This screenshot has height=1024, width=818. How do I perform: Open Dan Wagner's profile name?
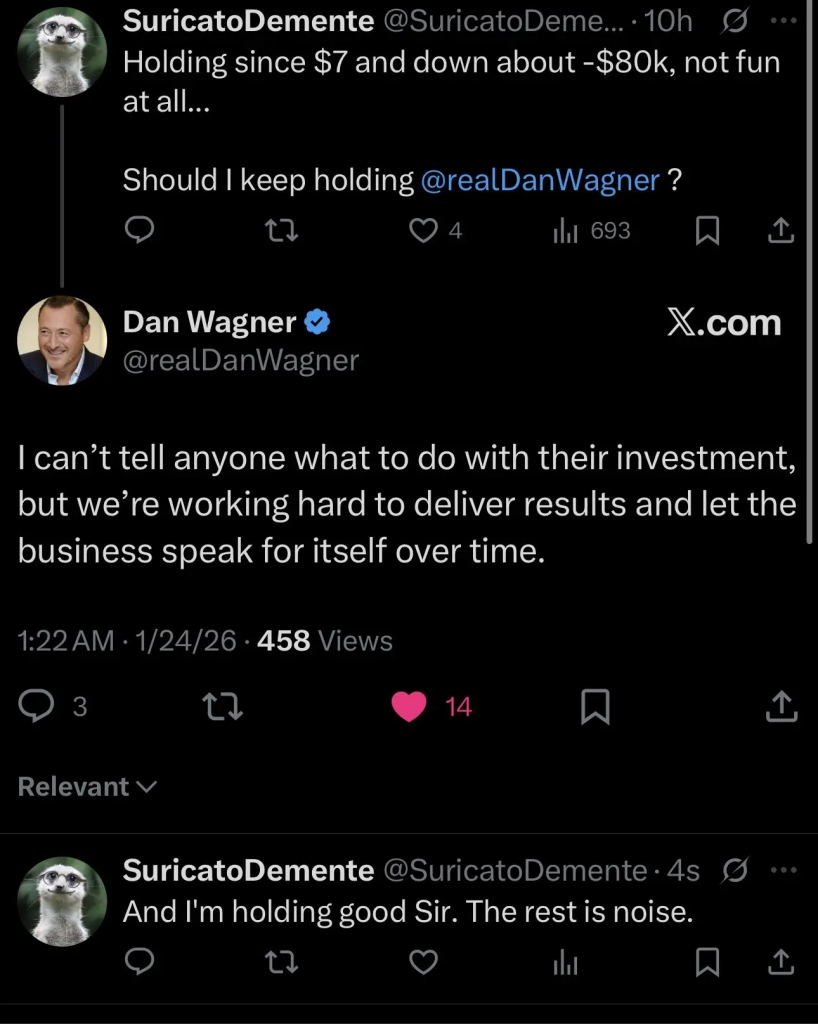coord(209,322)
